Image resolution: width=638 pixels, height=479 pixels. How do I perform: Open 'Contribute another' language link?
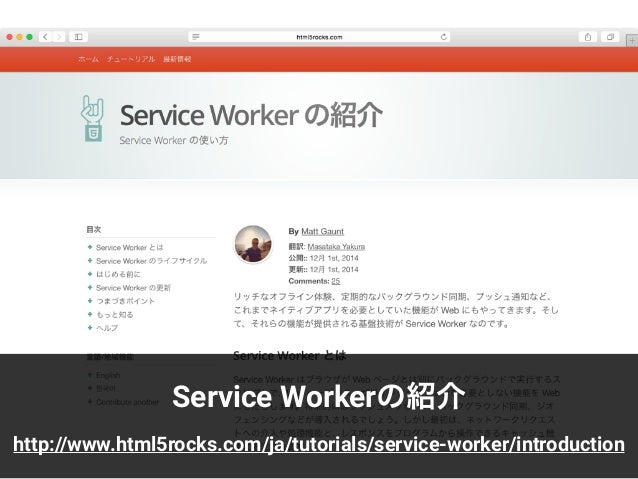pos(127,402)
